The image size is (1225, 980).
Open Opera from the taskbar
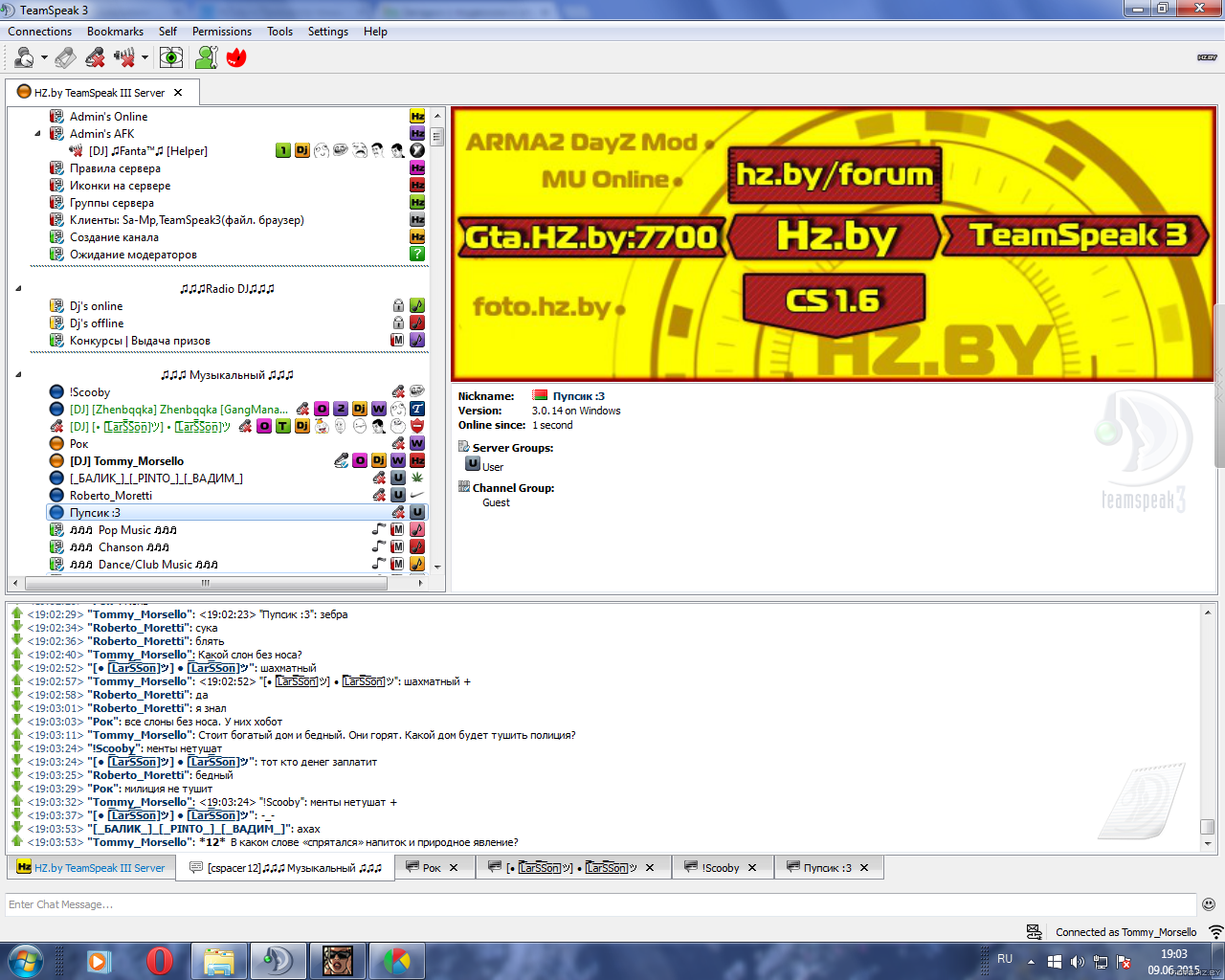point(159,961)
